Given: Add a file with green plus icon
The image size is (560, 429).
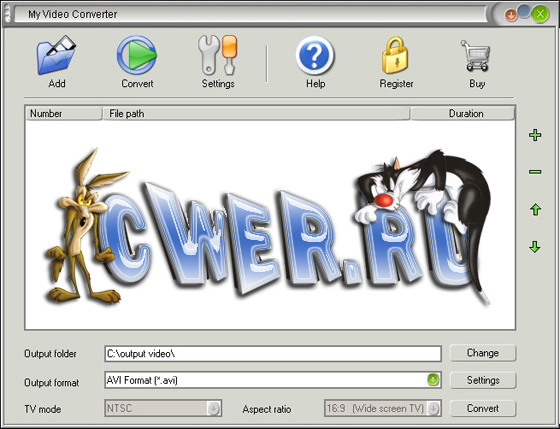Looking at the screenshot, I should click(x=535, y=135).
